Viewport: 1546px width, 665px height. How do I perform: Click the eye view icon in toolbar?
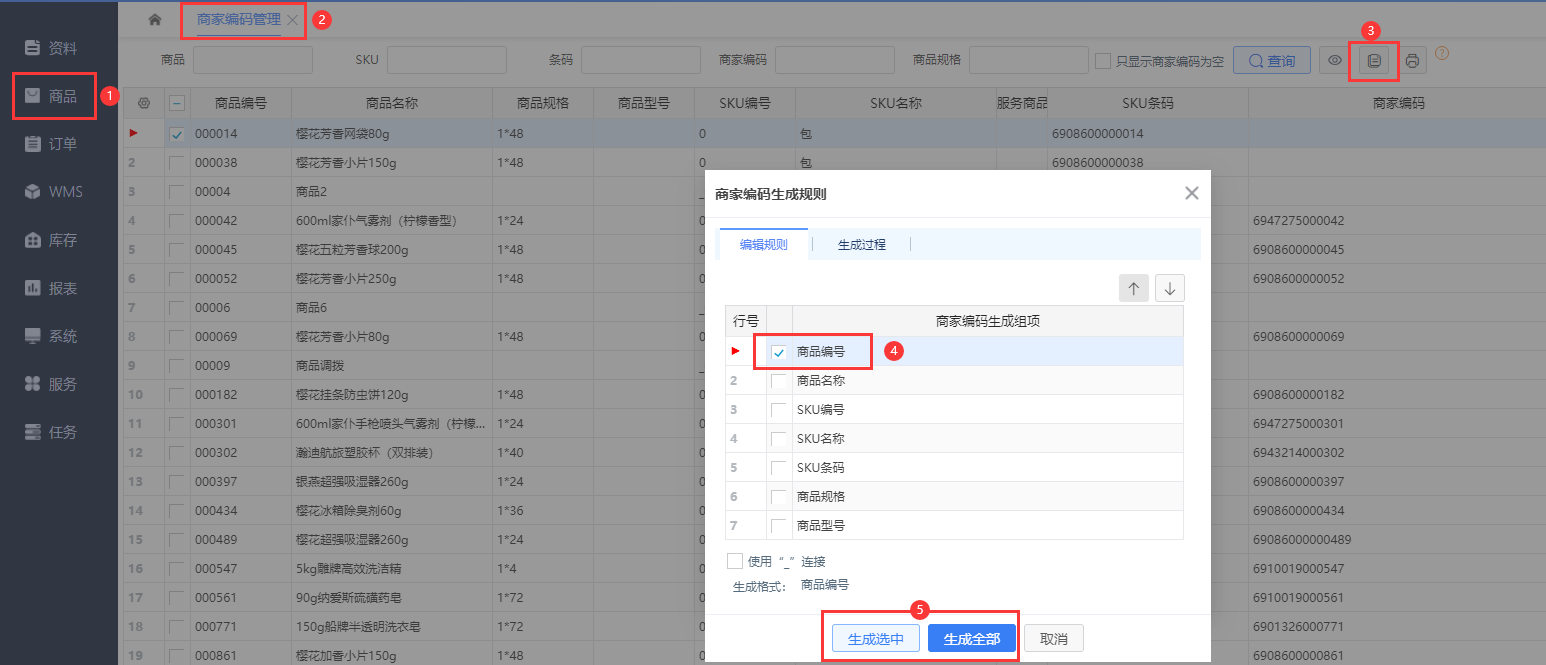[x=1334, y=61]
